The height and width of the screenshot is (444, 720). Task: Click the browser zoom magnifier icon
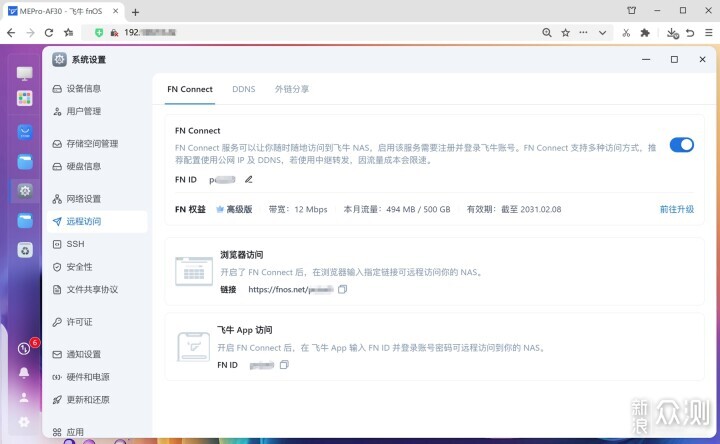point(546,33)
